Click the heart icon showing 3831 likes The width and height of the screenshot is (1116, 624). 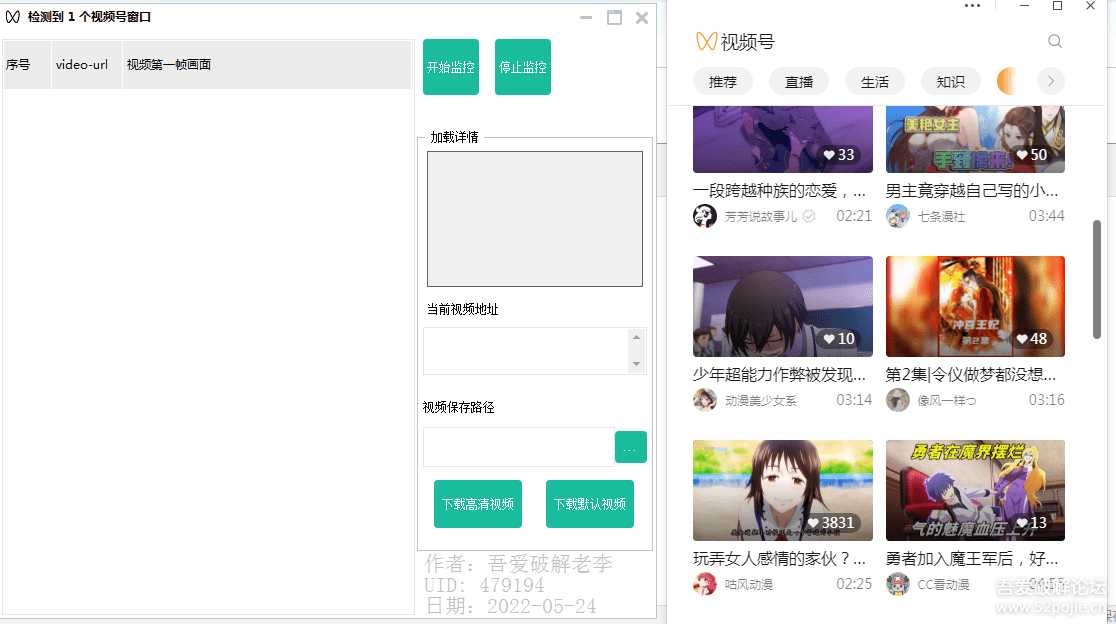click(x=812, y=523)
